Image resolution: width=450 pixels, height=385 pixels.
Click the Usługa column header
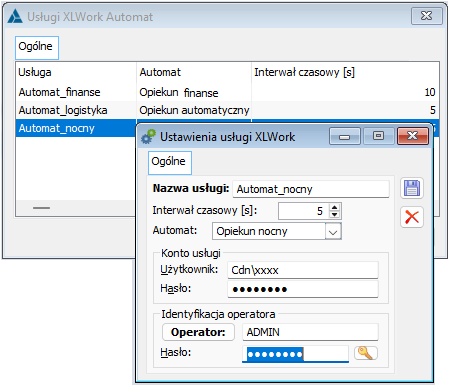pyautogui.click(x=76, y=72)
